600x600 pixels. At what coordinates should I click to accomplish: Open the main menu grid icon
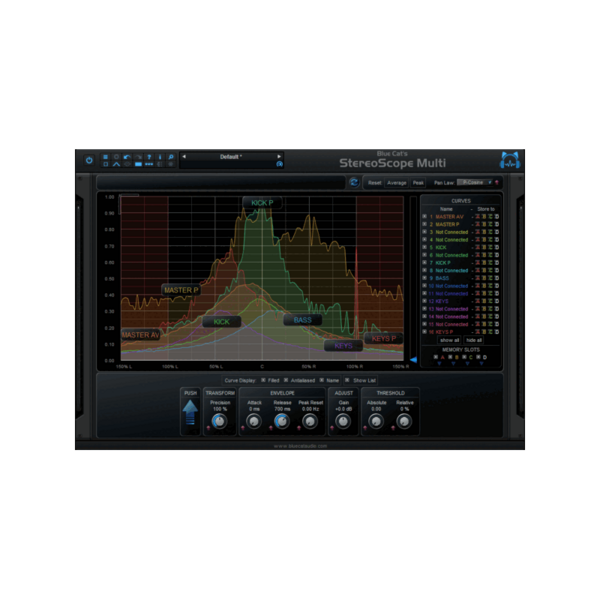coord(106,157)
